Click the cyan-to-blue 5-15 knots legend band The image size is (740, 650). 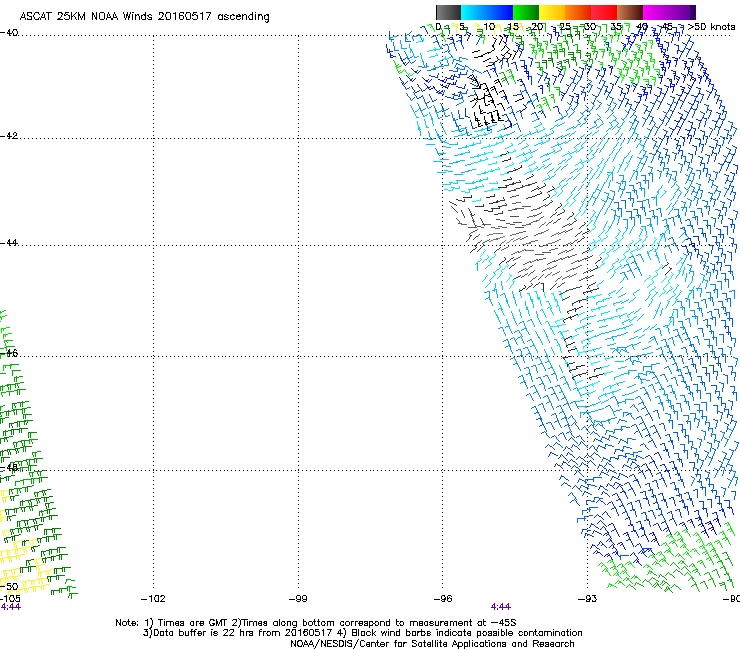click(487, 12)
